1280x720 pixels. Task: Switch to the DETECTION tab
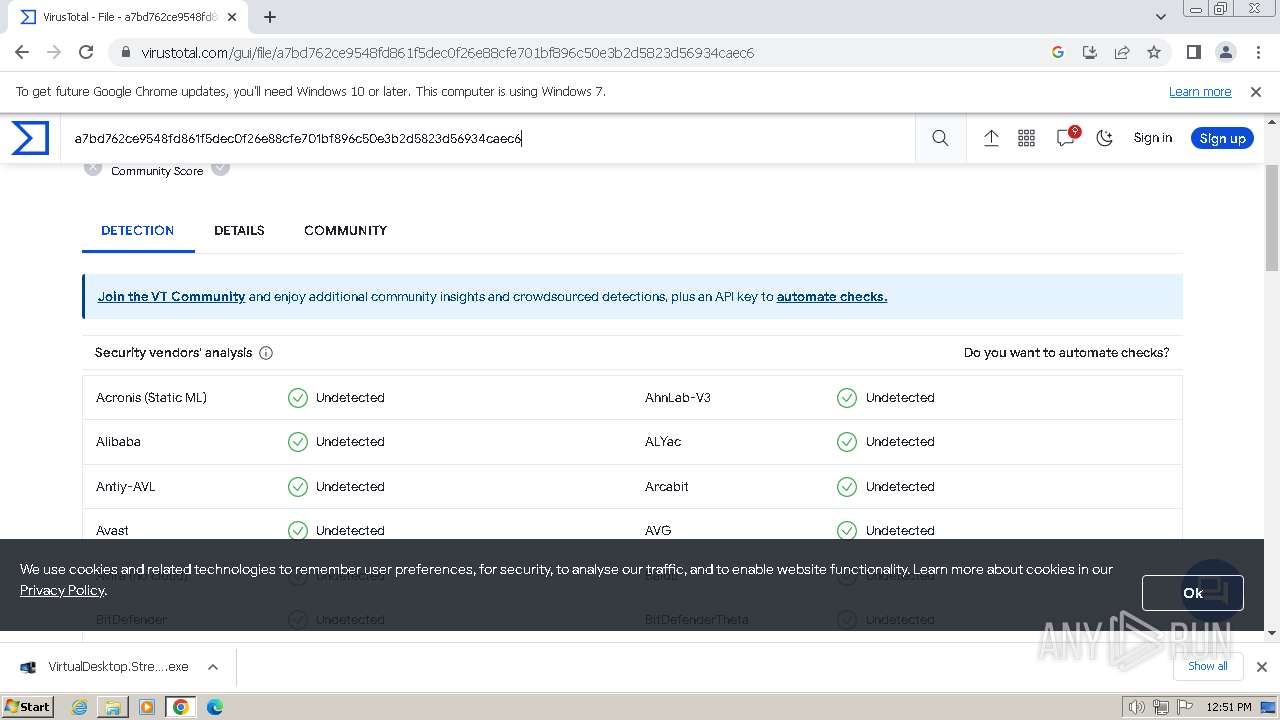coord(138,230)
